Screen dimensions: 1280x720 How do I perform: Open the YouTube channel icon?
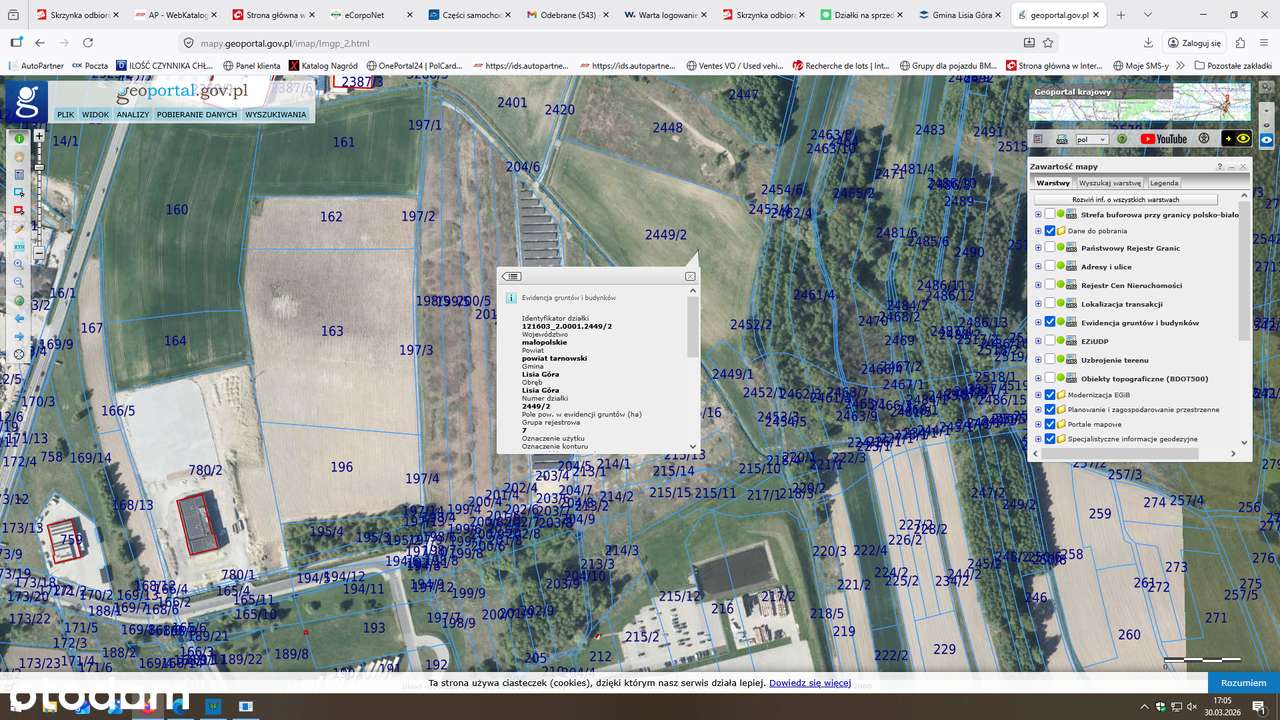(x=1163, y=139)
